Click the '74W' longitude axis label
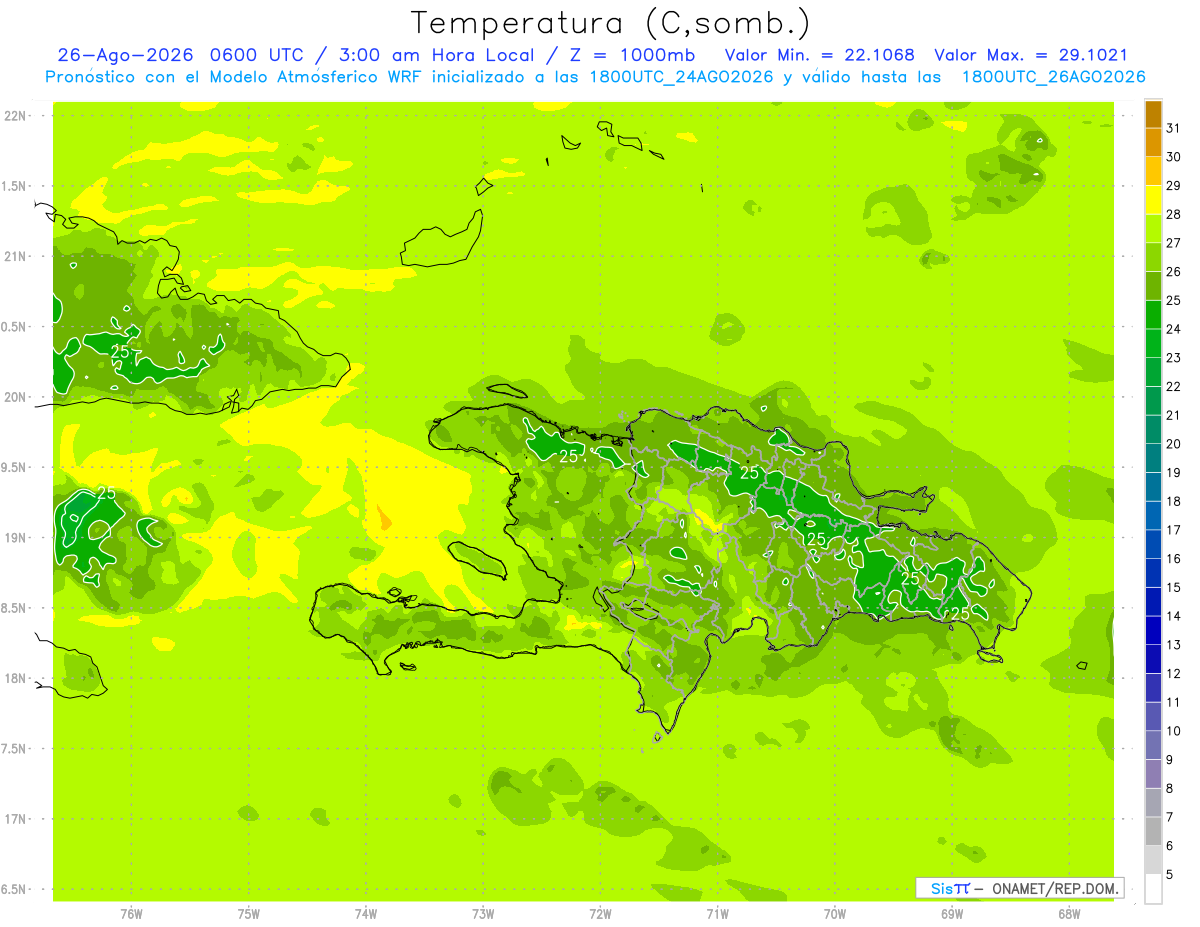The width and height of the screenshot is (1200, 927). pos(366,914)
